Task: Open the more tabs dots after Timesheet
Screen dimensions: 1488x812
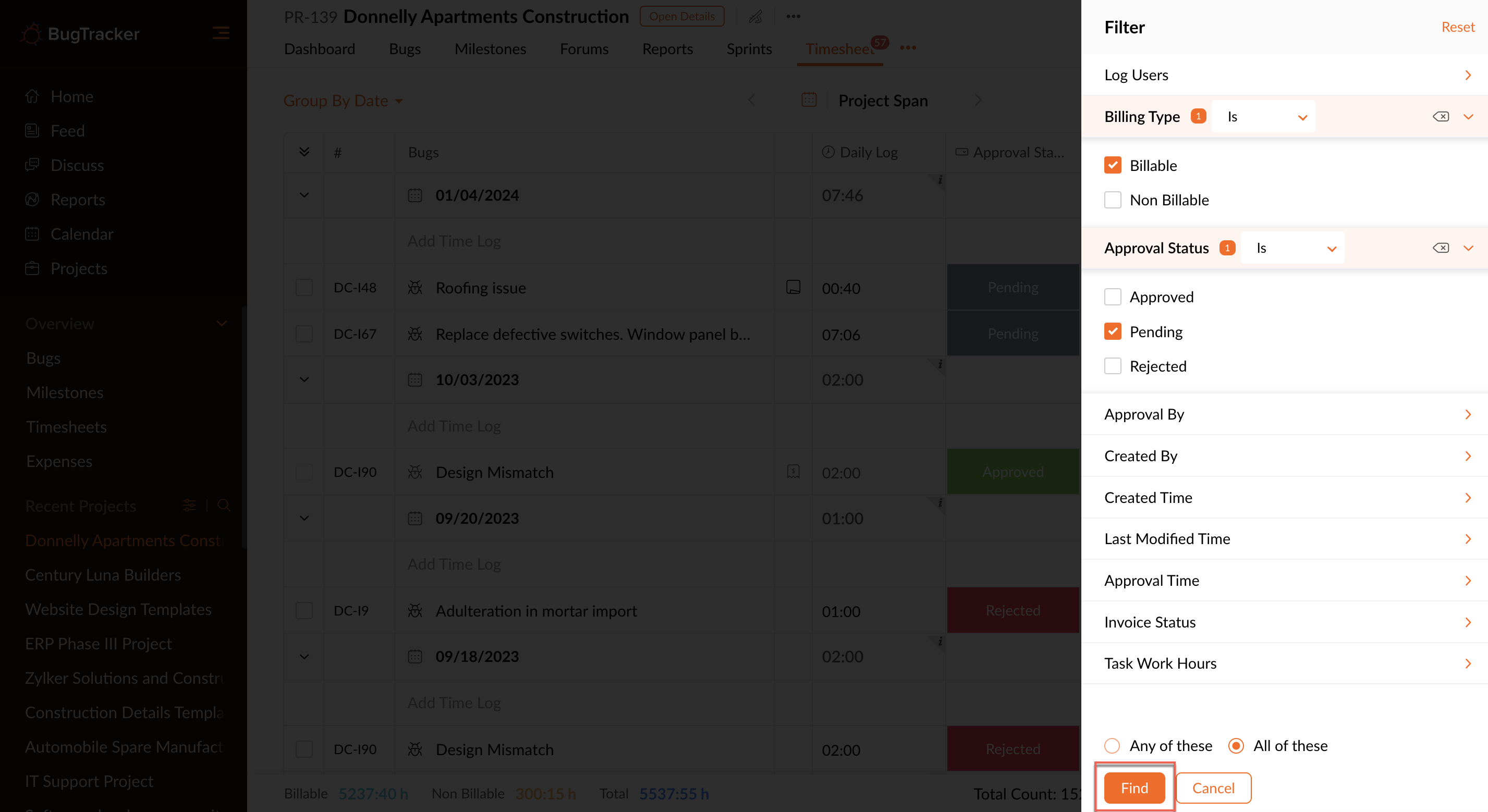Action: [908, 48]
